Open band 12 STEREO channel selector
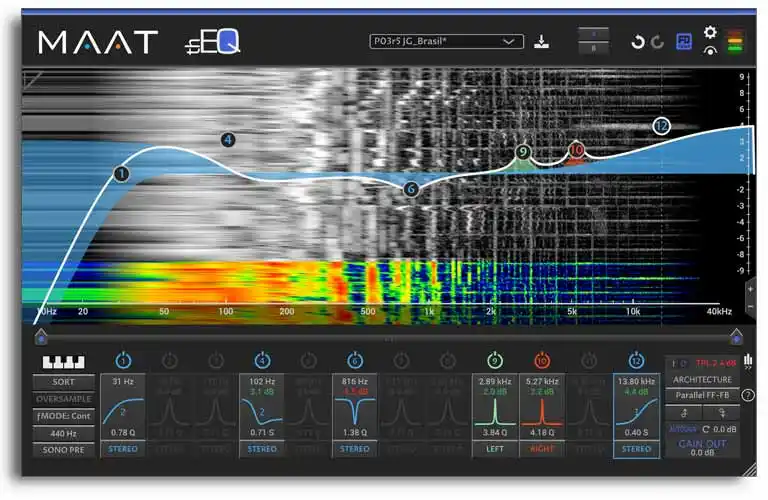Viewport: 768px width, 500px height. pyautogui.click(x=636, y=449)
